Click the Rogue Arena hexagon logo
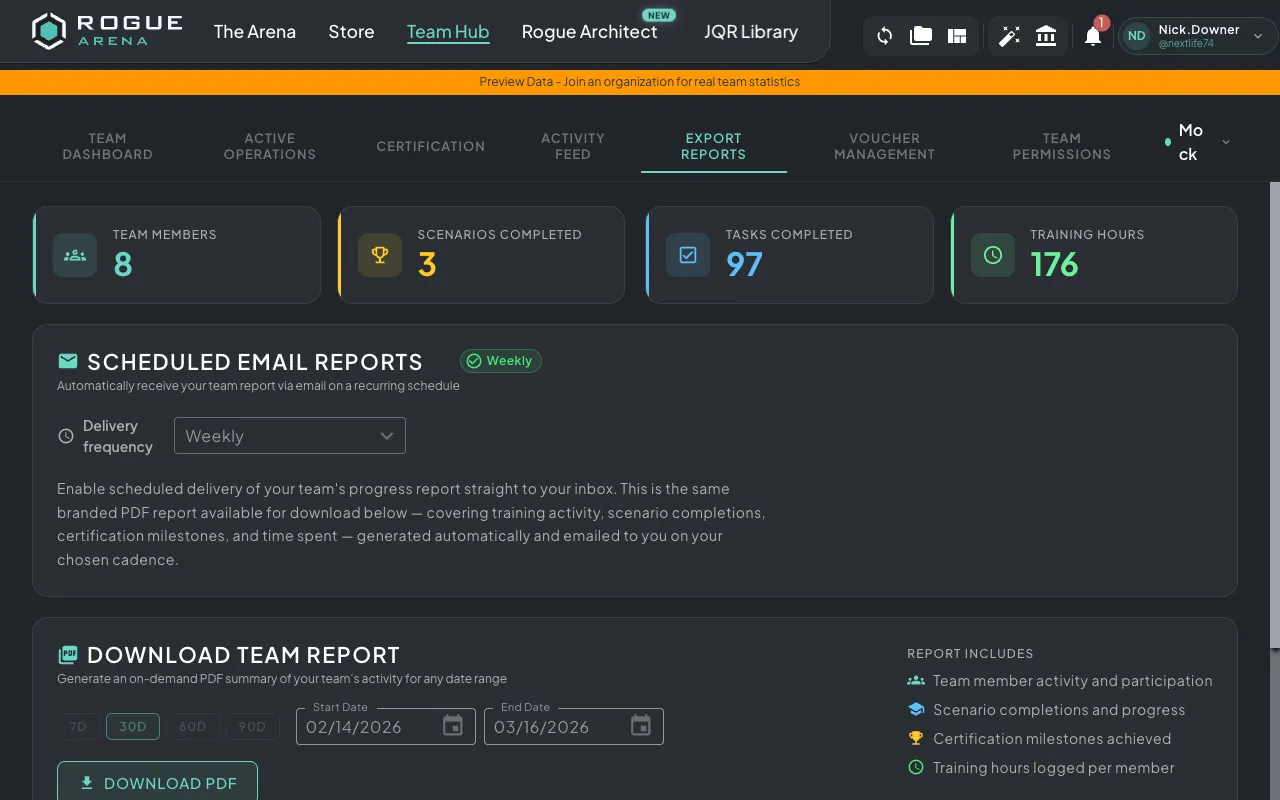 point(47,31)
